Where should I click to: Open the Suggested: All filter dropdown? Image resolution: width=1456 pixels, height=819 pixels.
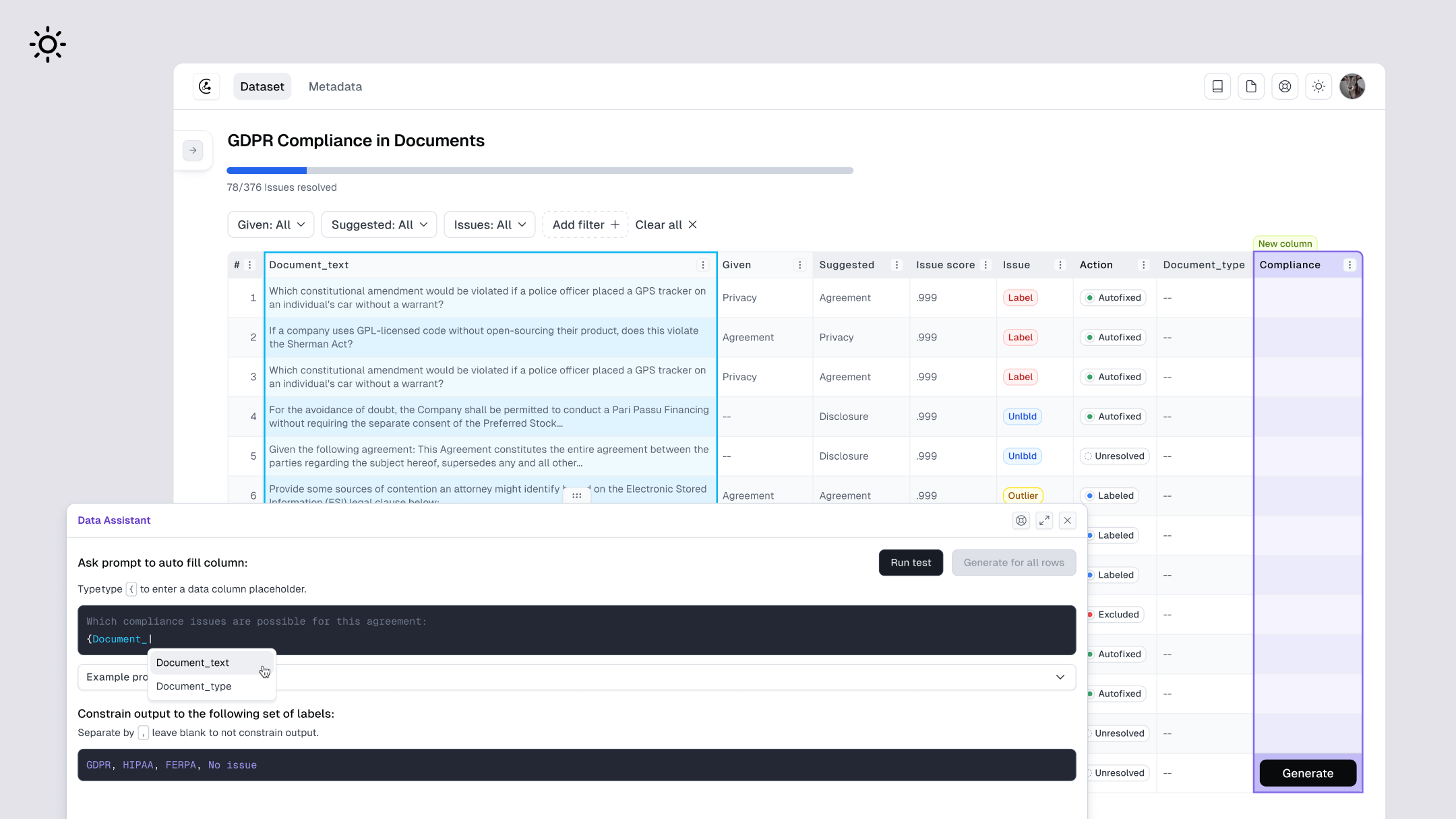coord(379,224)
